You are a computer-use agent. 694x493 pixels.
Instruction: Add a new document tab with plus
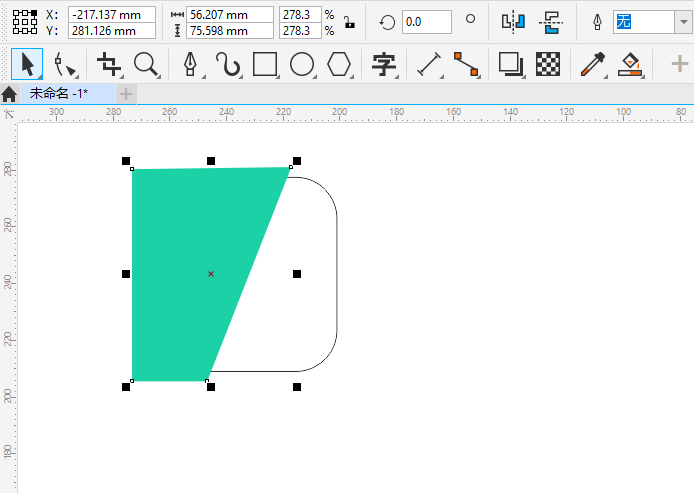pyautogui.click(x=127, y=93)
